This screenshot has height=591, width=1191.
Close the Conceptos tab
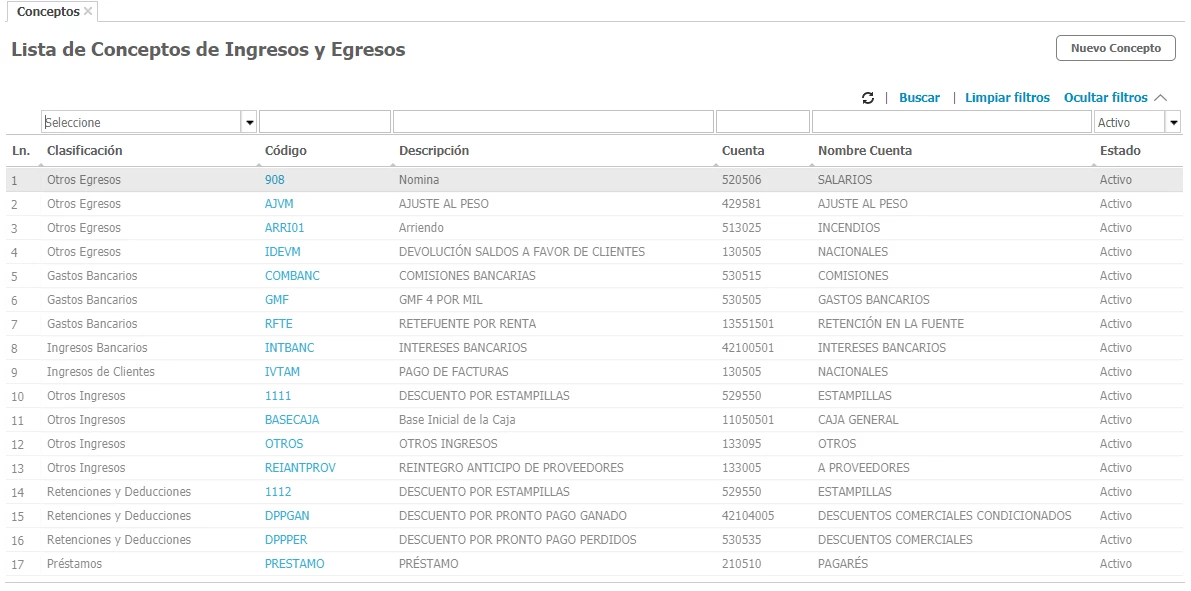click(89, 11)
